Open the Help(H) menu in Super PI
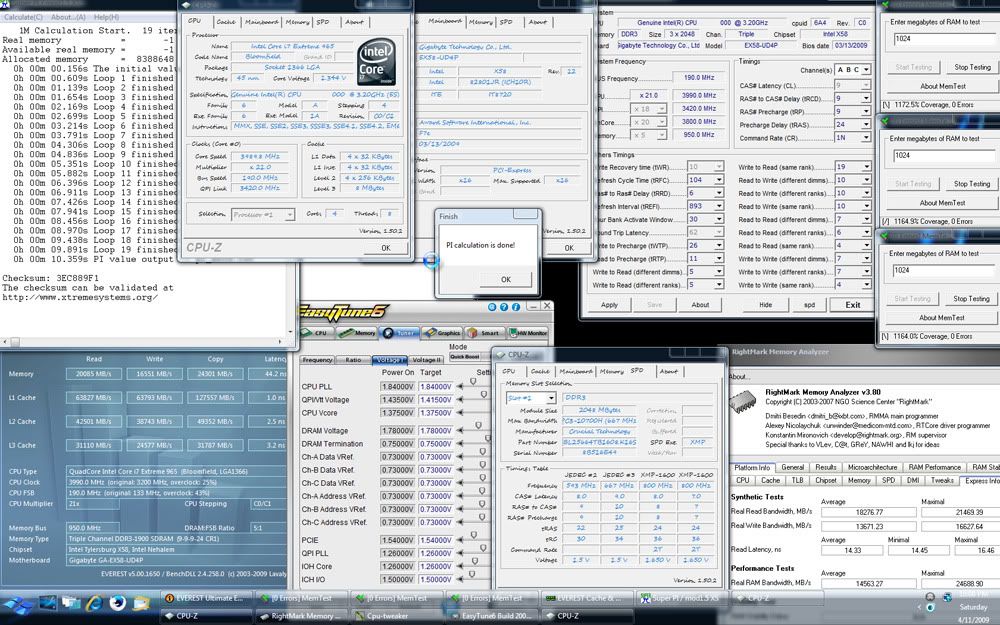Viewport: 1000px width, 625px height. tap(107, 17)
